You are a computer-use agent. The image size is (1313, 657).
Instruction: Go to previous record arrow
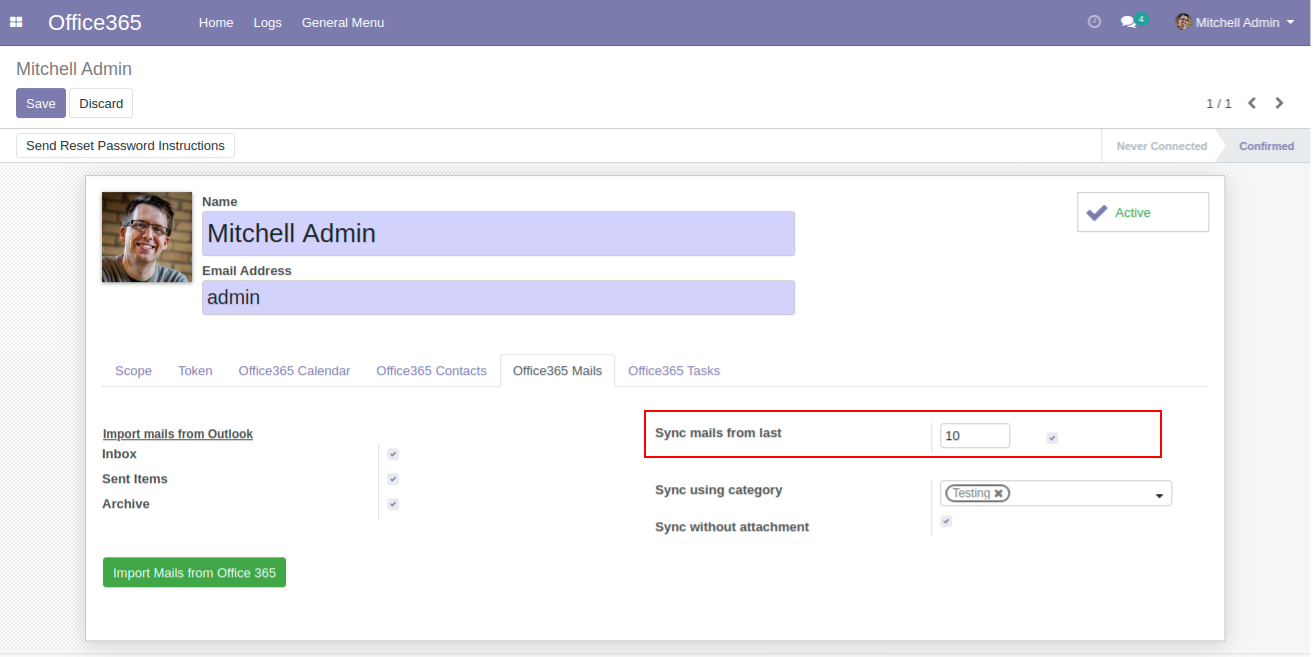1252,103
